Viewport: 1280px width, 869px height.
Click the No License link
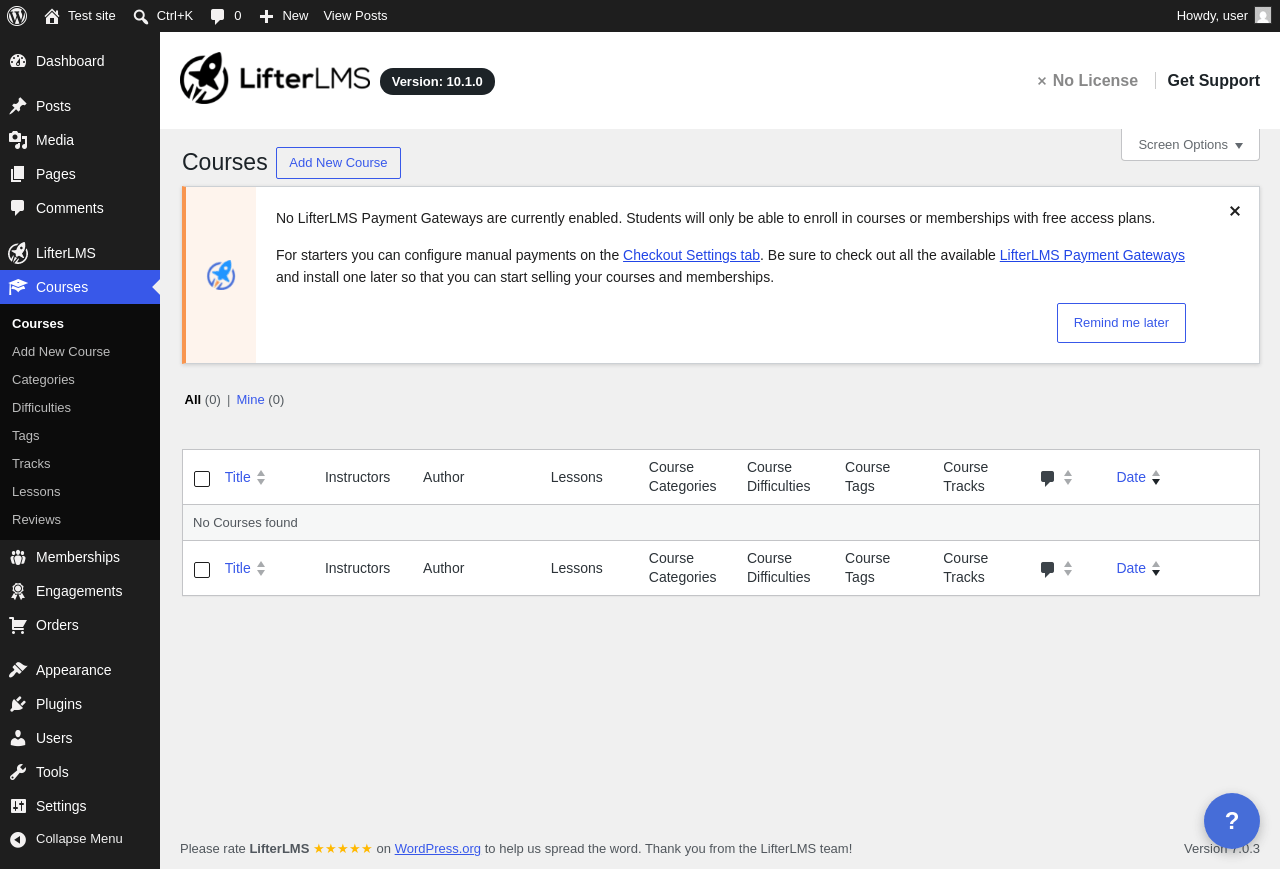(x=1087, y=81)
